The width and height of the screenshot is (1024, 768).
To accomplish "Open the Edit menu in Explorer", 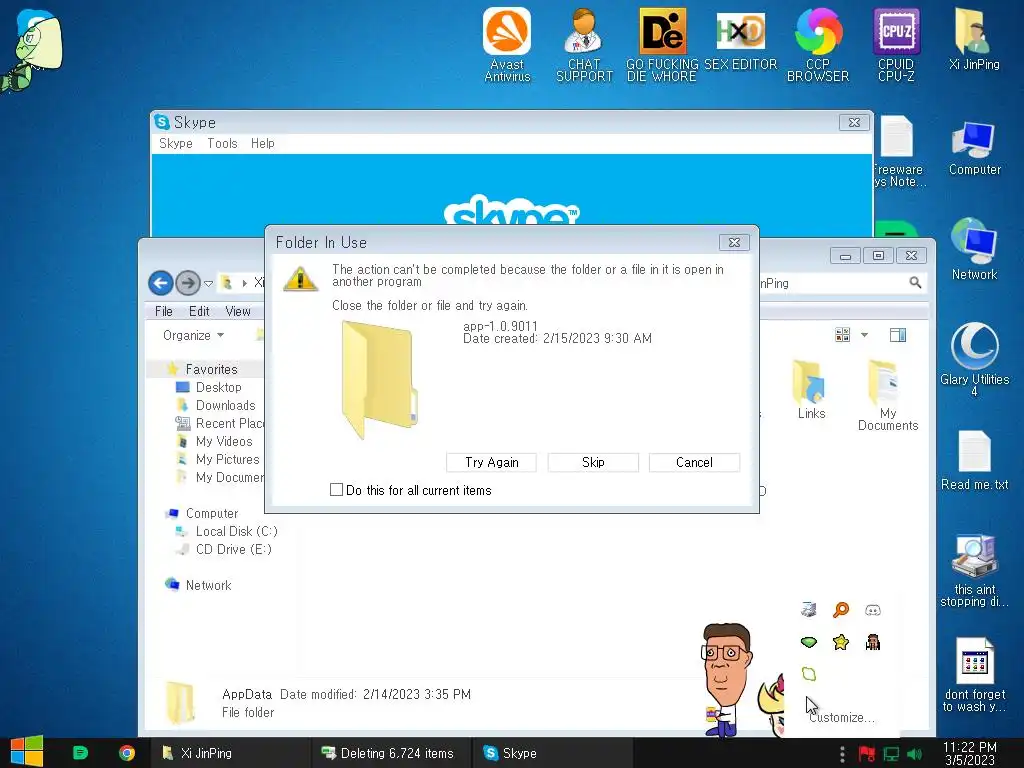I will tap(199, 311).
